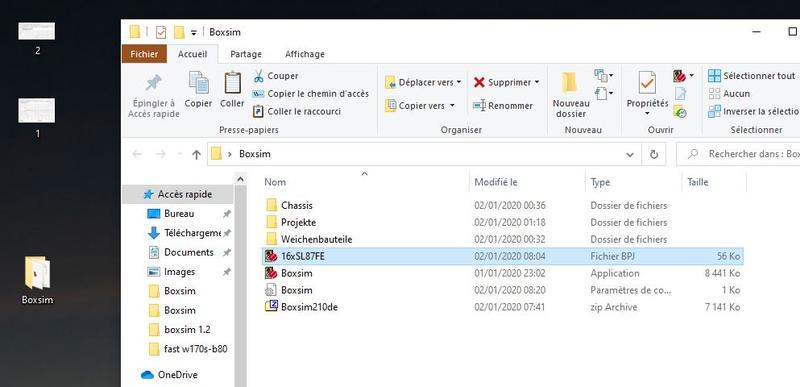Click the Back navigation arrow

pyautogui.click(x=137, y=154)
